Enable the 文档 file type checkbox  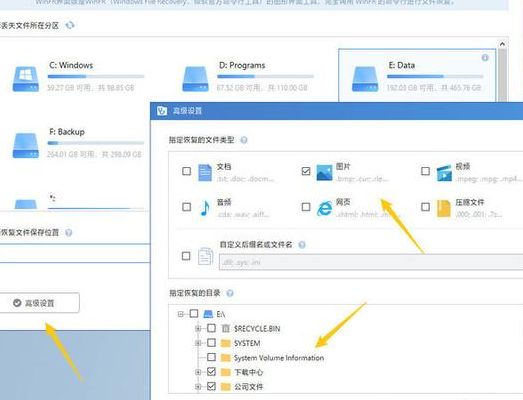tap(186, 171)
